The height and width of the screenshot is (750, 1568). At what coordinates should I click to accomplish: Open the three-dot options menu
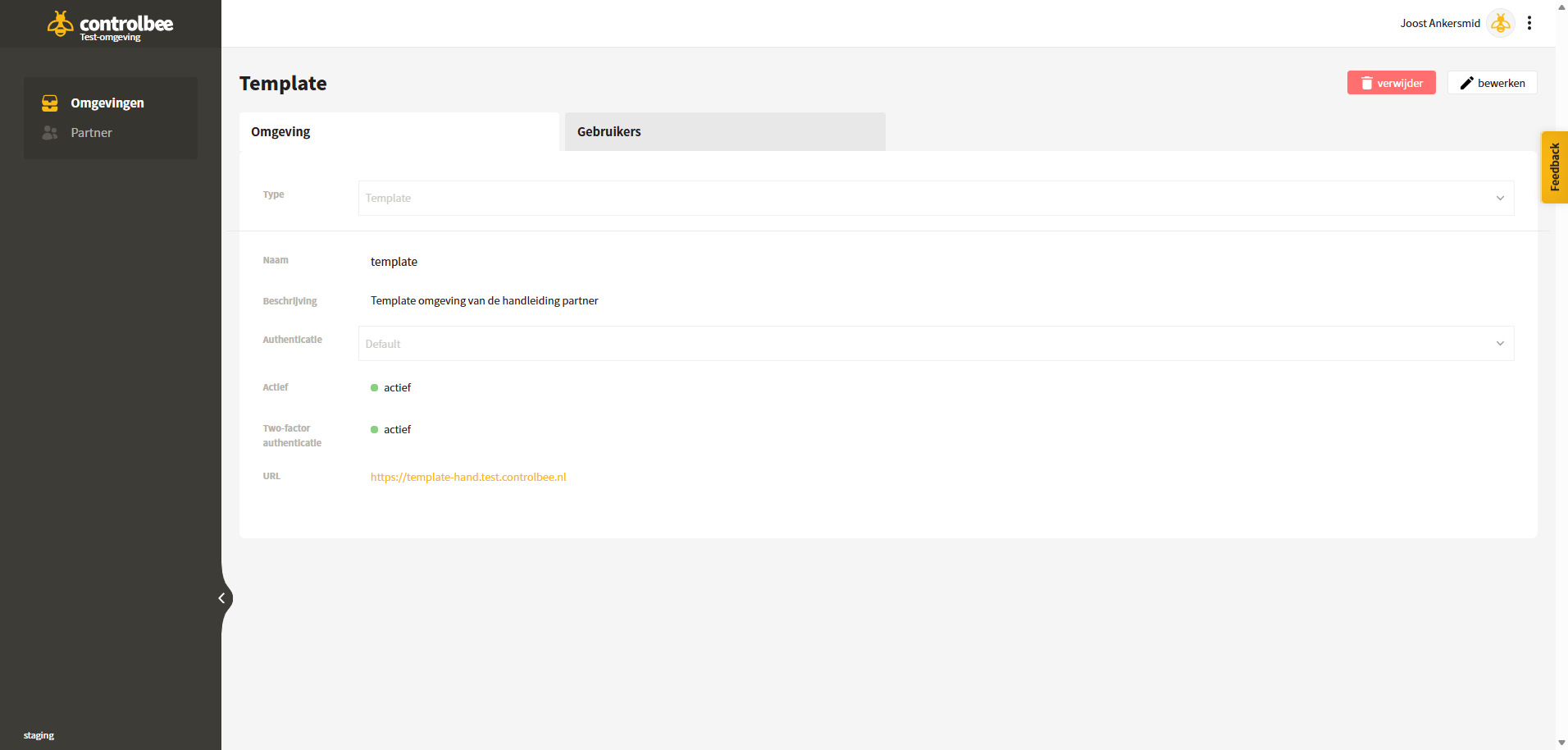(1529, 23)
